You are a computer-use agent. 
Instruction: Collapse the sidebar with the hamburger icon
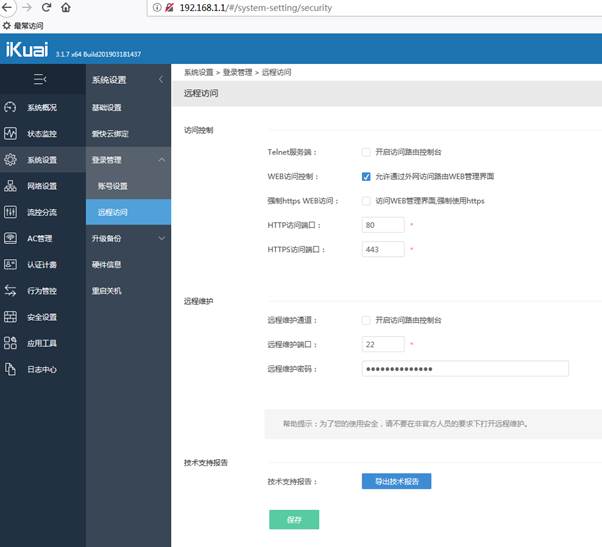[x=40, y=79]
